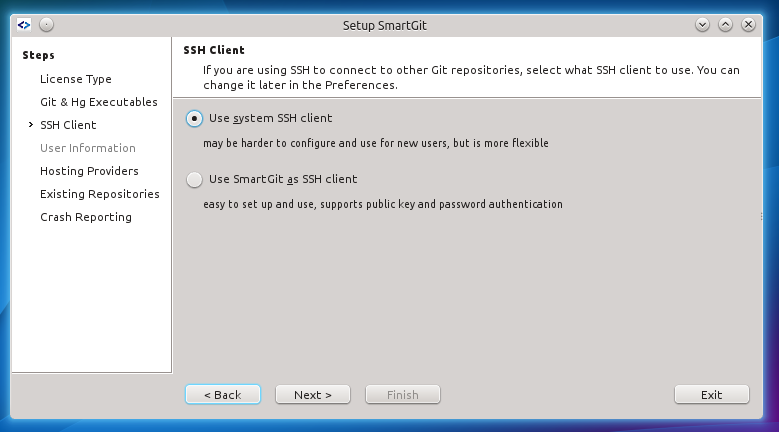Exit the setup wizard
The image size is (779, 432).
(x=711, y=395)
